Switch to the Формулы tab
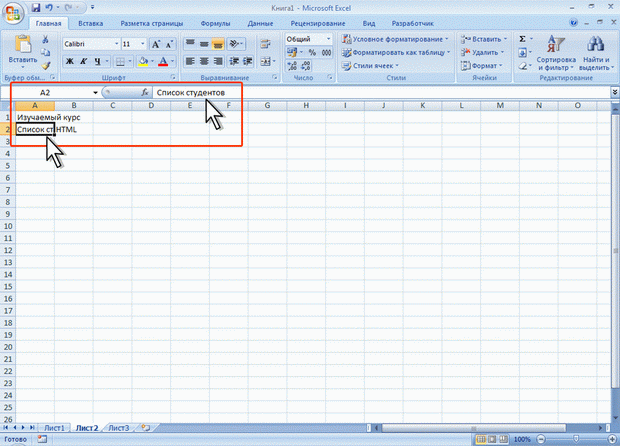Viewport: 620px width, 446px height. (x=215, y=23)
